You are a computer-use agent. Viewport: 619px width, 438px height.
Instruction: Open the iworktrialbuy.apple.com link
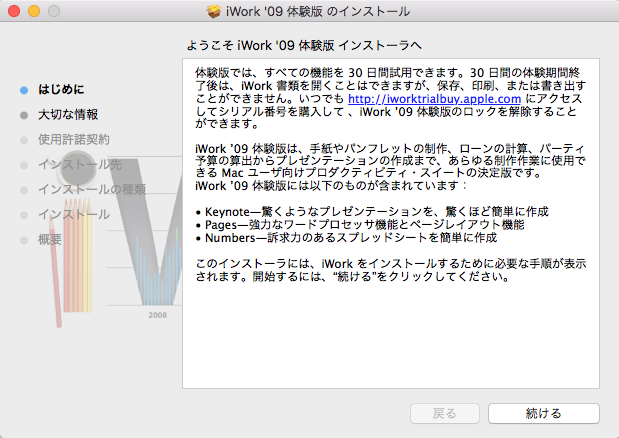[434, 99]
